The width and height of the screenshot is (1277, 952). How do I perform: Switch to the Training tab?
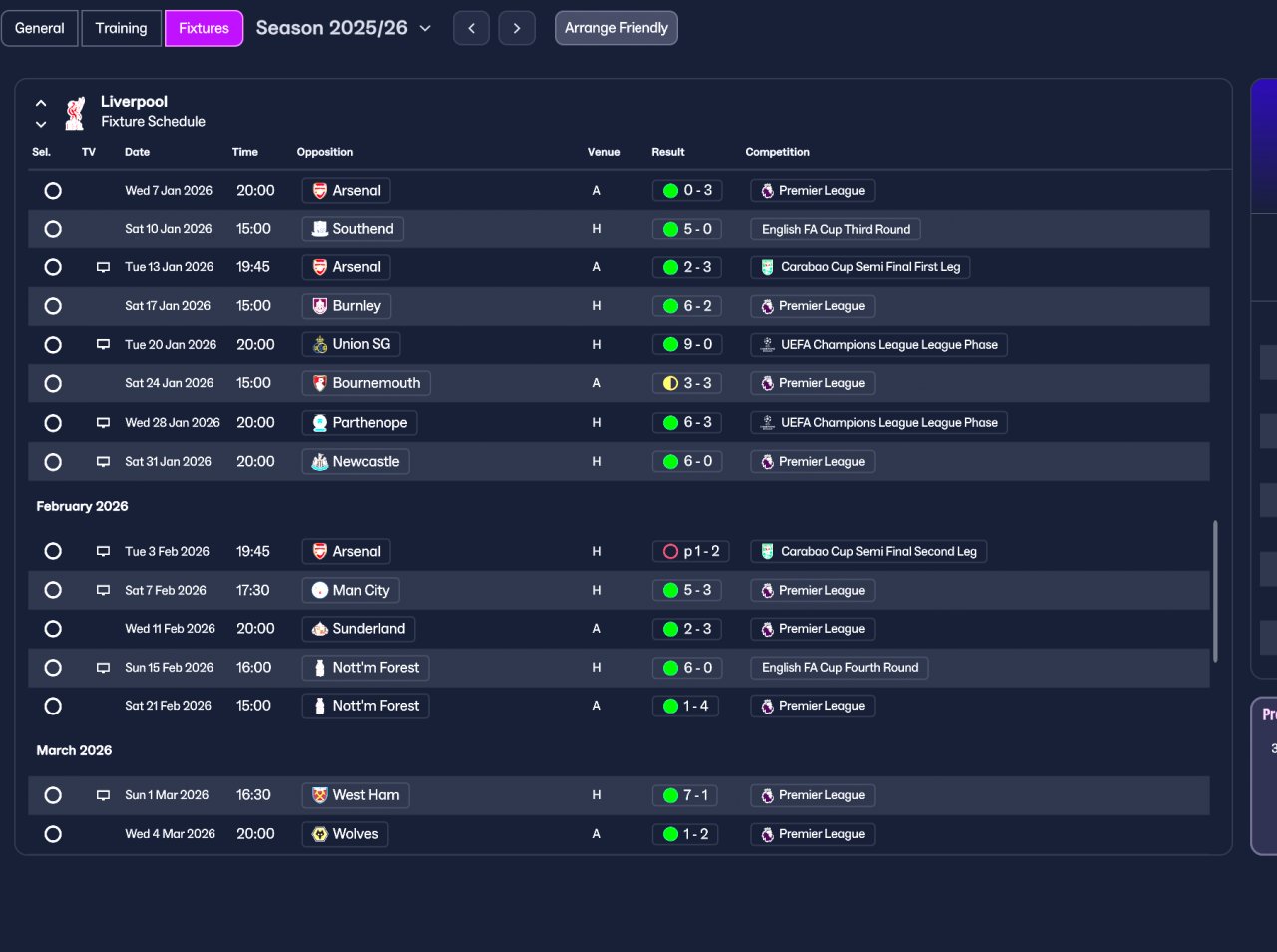pyautogui.click(x=121, y=28)
